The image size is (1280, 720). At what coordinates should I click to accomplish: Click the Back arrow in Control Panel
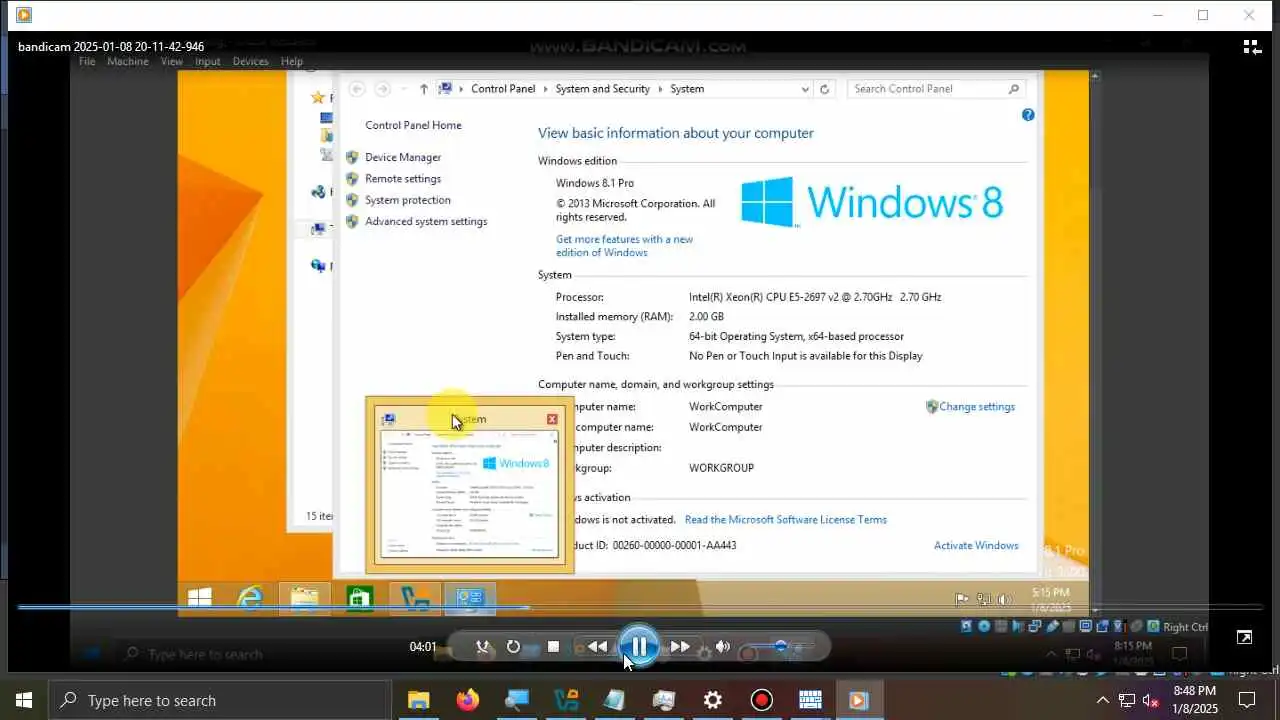tap(356, 89)
